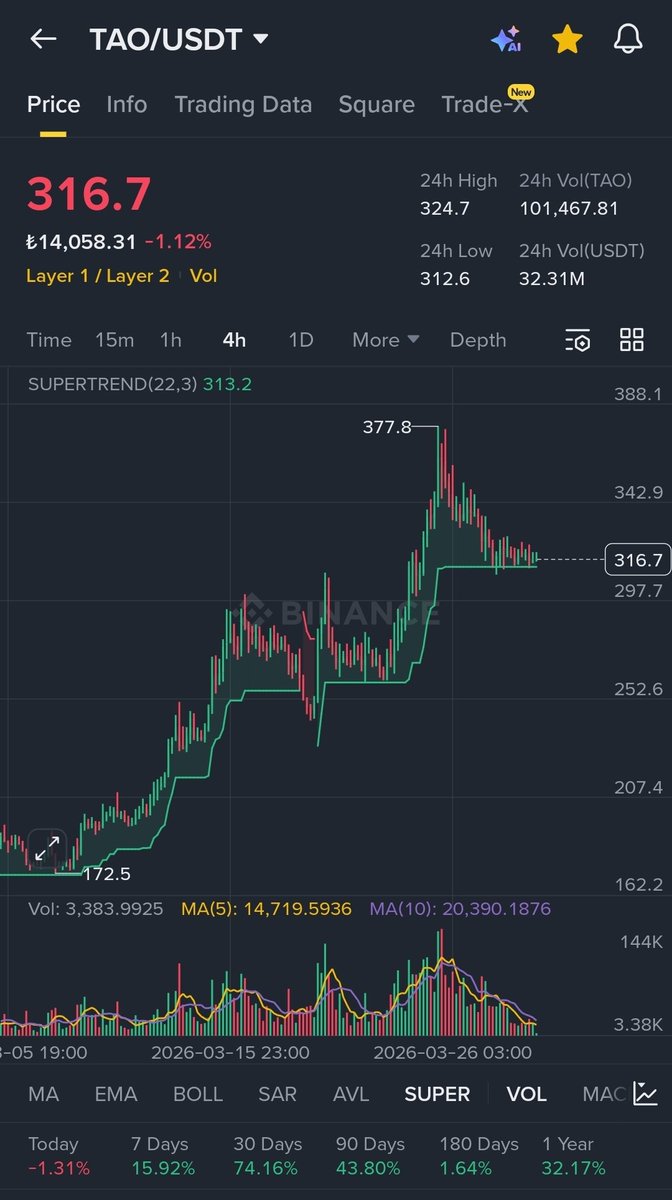Screen dimensions: 672x1200
Task: Tap the Today -1.31% performance
Action: pos(59,1156)
